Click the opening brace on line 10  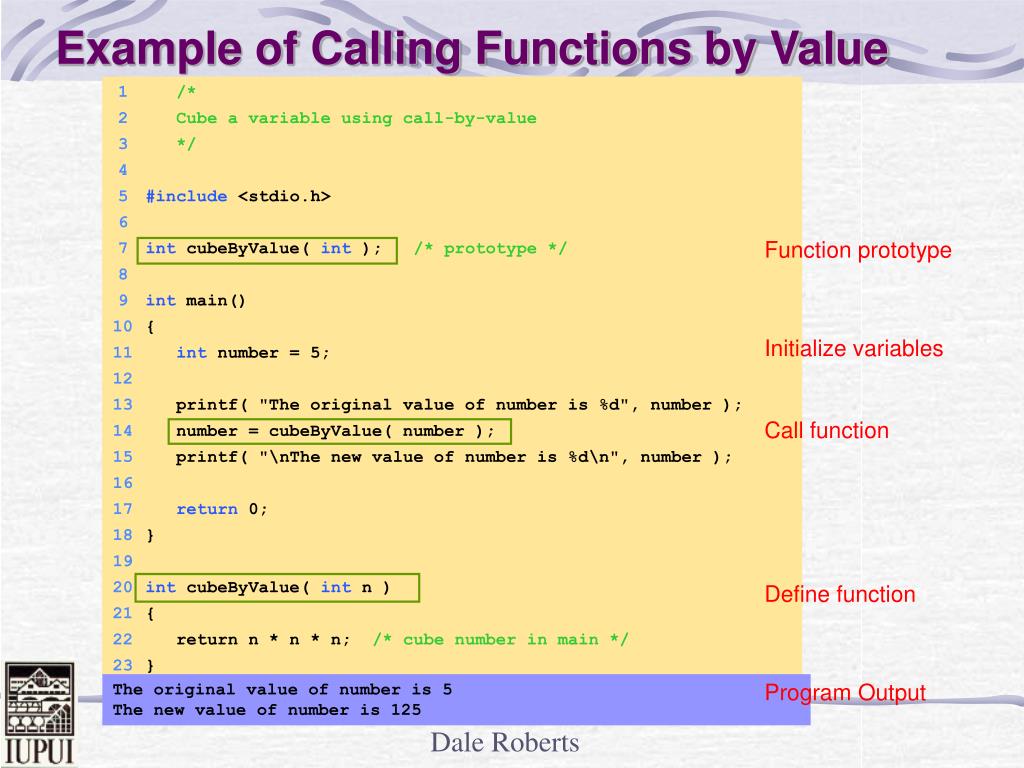click(x=150, y=327)
